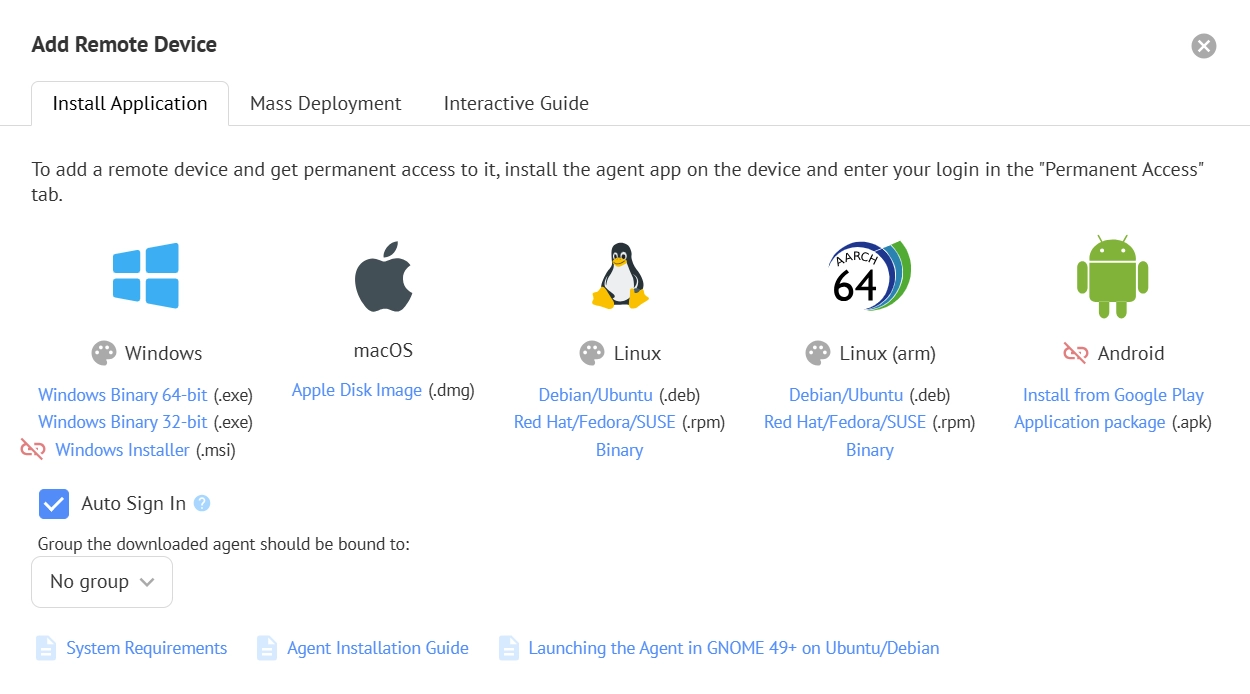
Task: Click Install from Google Play link
Action: pyautogui.click(x=1113, y=395)
